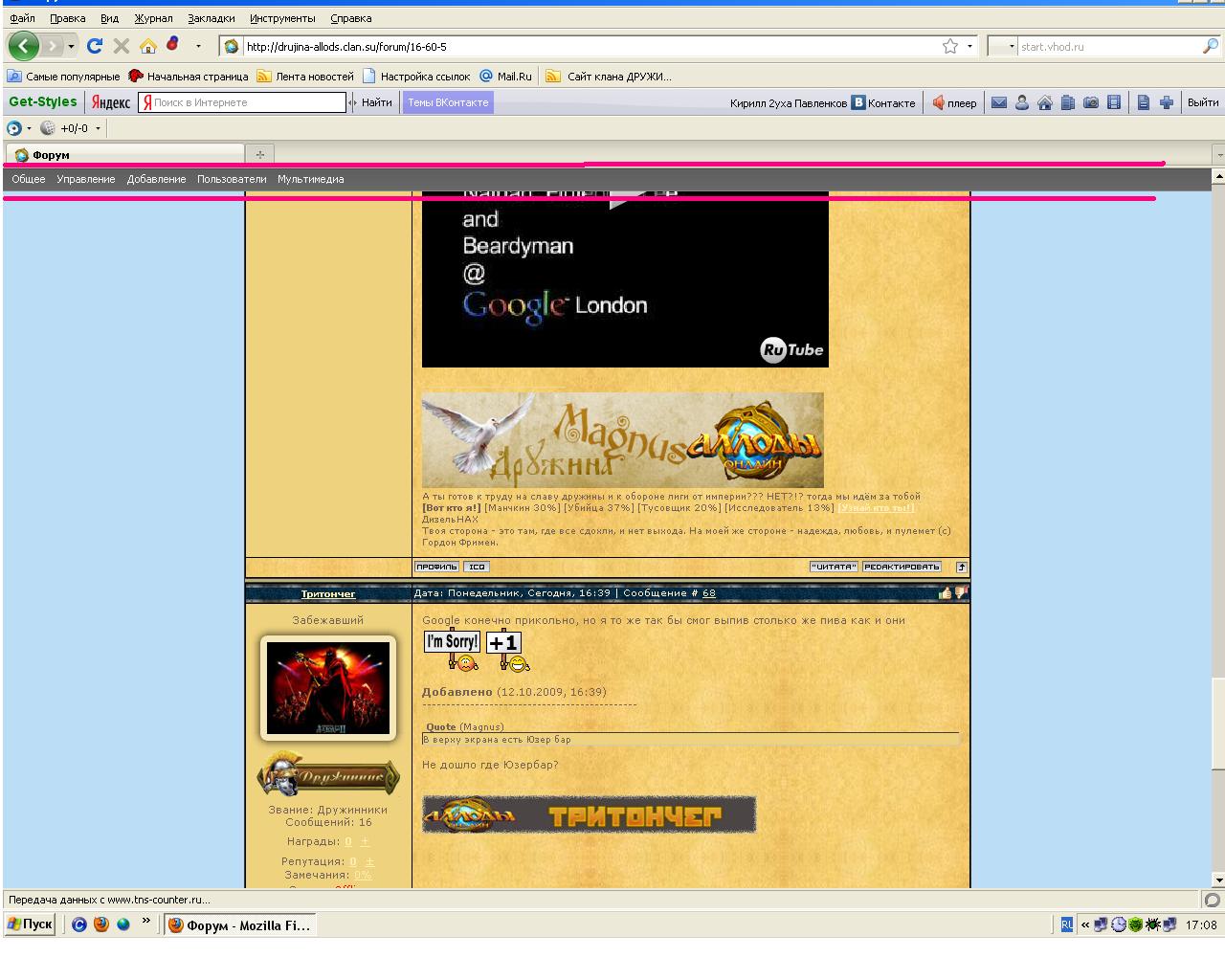Click the ICQ button under Magnus post

pos(477,567)
